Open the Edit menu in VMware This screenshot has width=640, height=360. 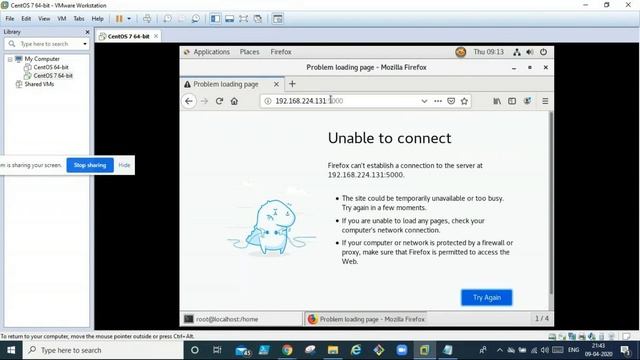pos(26,19)
